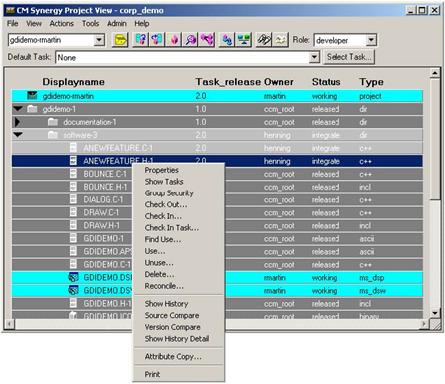Click the file icon of ANEWFEATURE.C-1
Viewport: 445px width, 384px height.
[73, 148]
